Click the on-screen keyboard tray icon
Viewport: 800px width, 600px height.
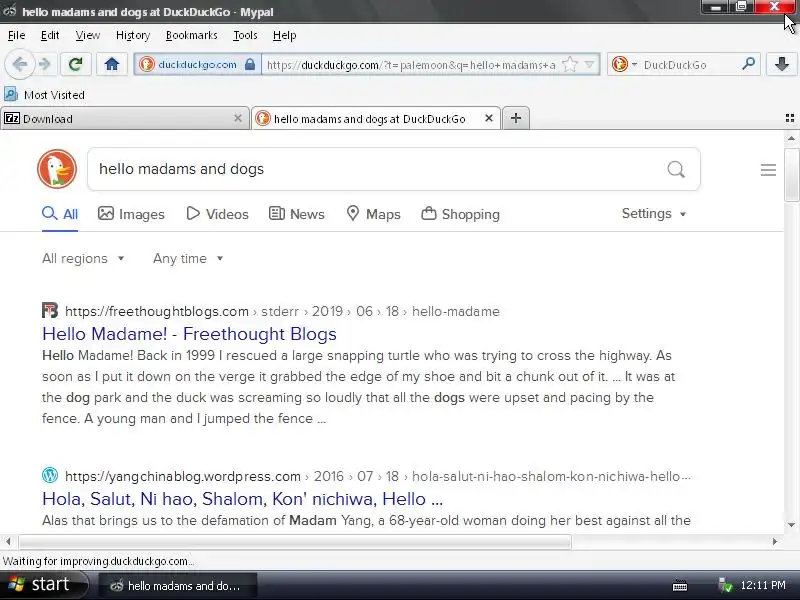tap(680, 586)
